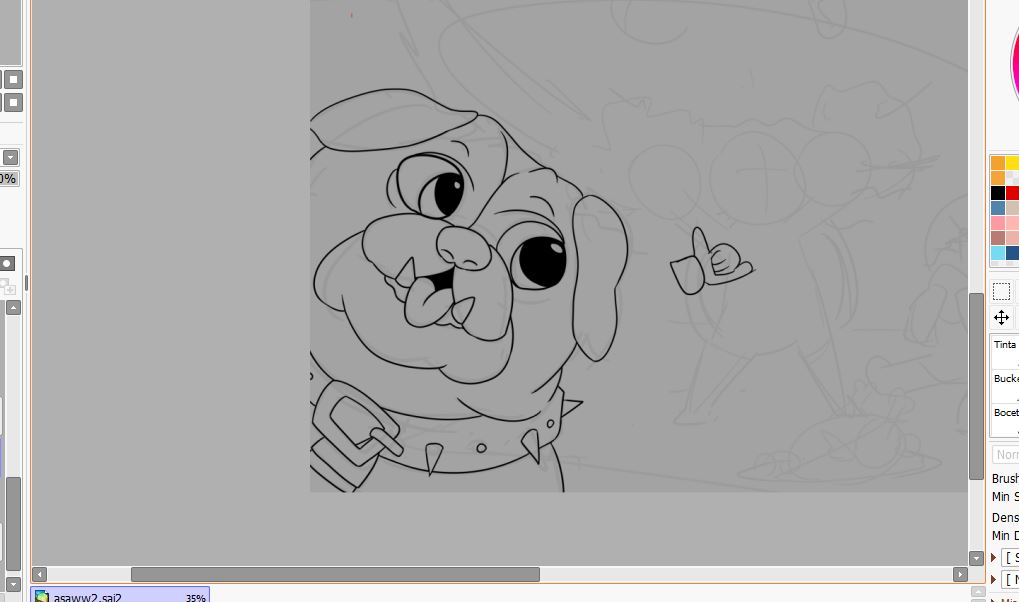Click the canvas horizontal scrollbar right arrow

coord(960,575)
